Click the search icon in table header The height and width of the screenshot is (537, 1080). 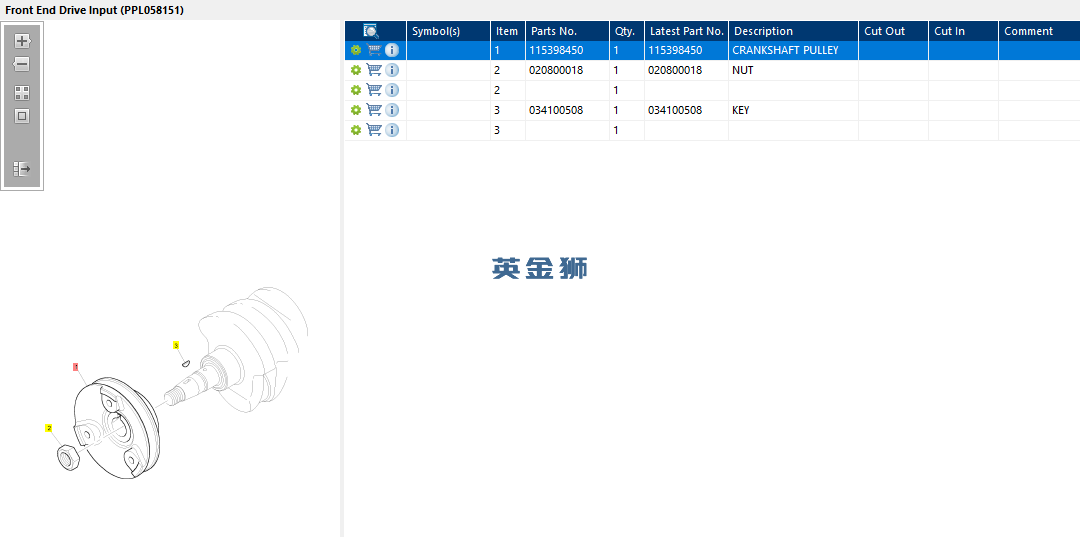[x=371, y=31]
